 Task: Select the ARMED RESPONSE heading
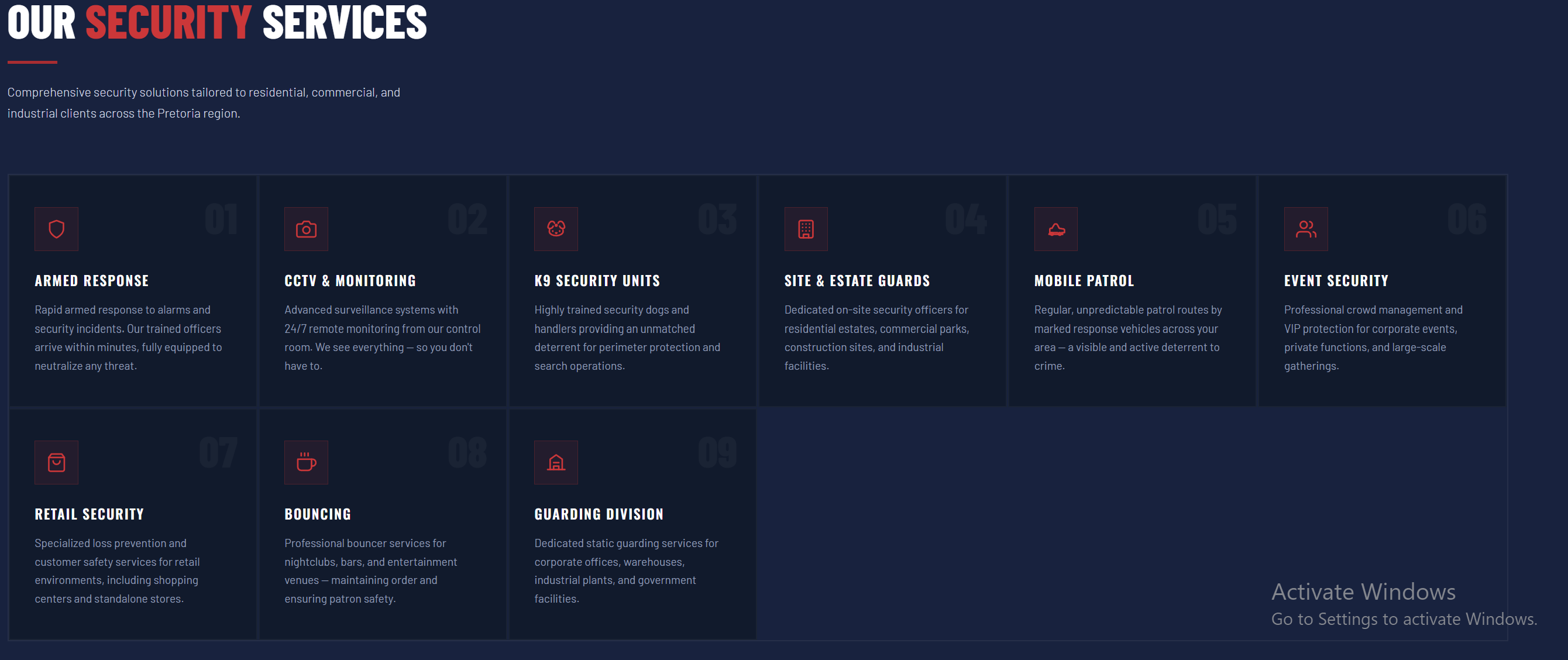pyautogui.click(x=92, y=281)
